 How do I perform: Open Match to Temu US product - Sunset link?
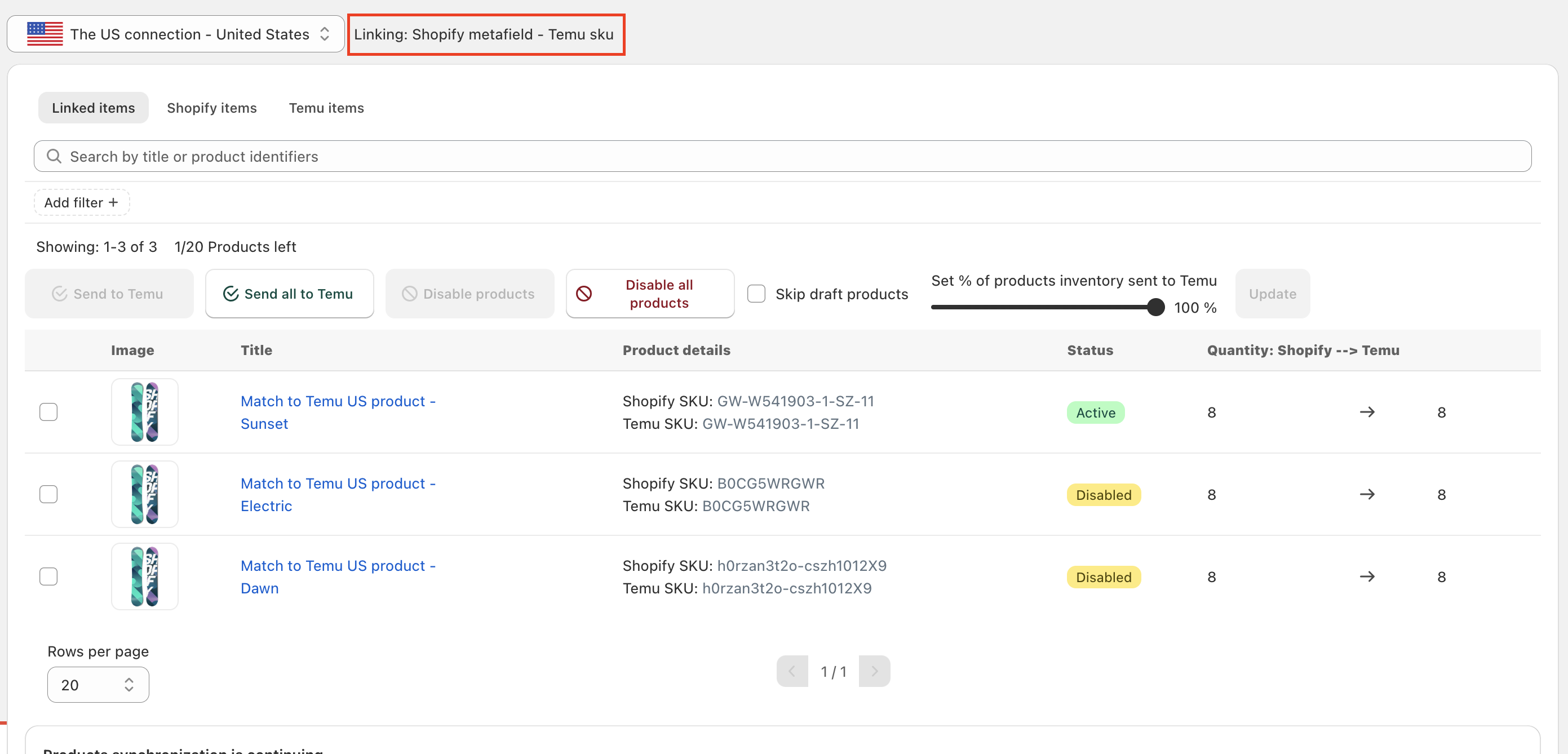337,412
